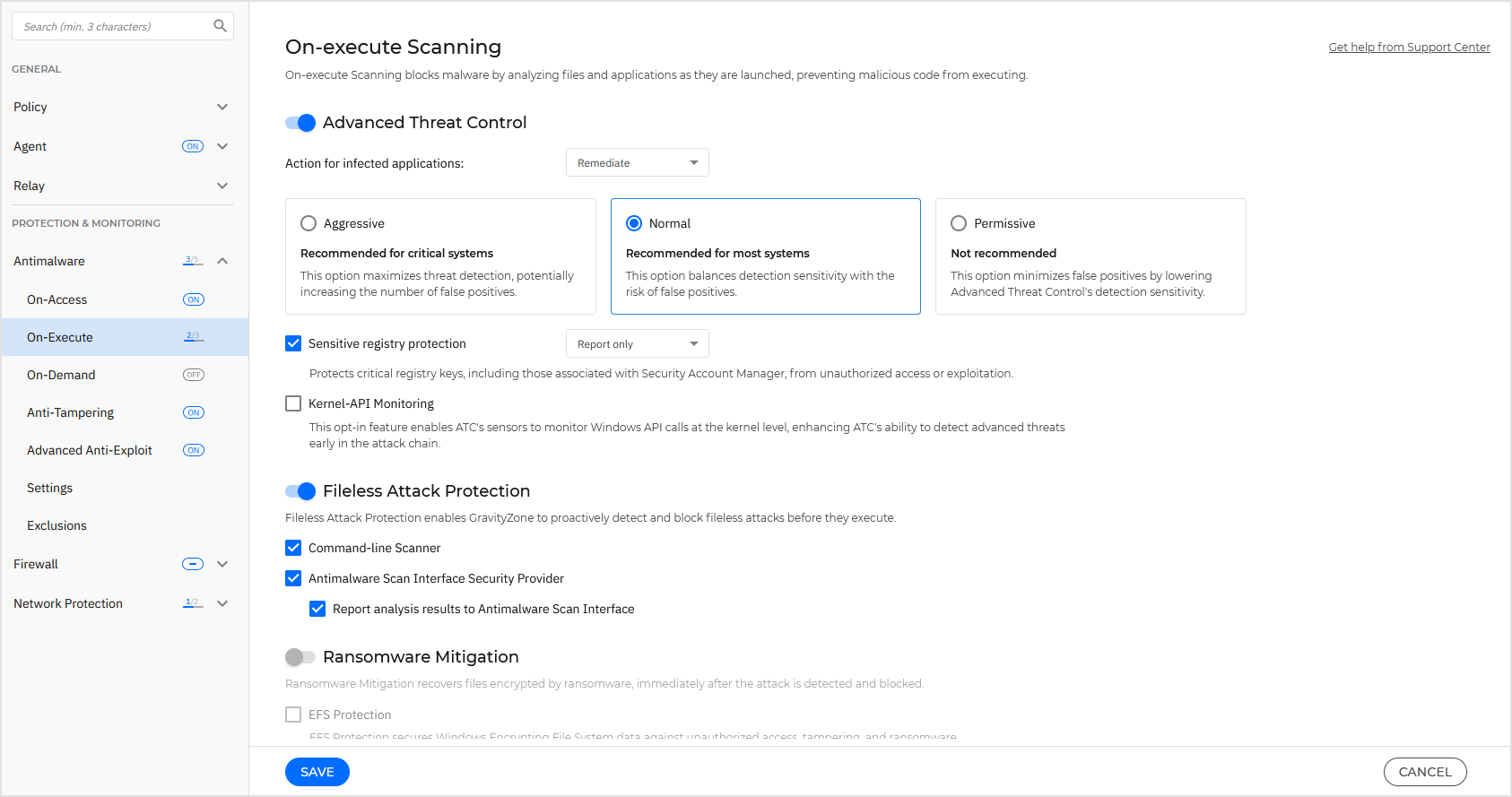Open the Report only dropdown

(637, 344)
